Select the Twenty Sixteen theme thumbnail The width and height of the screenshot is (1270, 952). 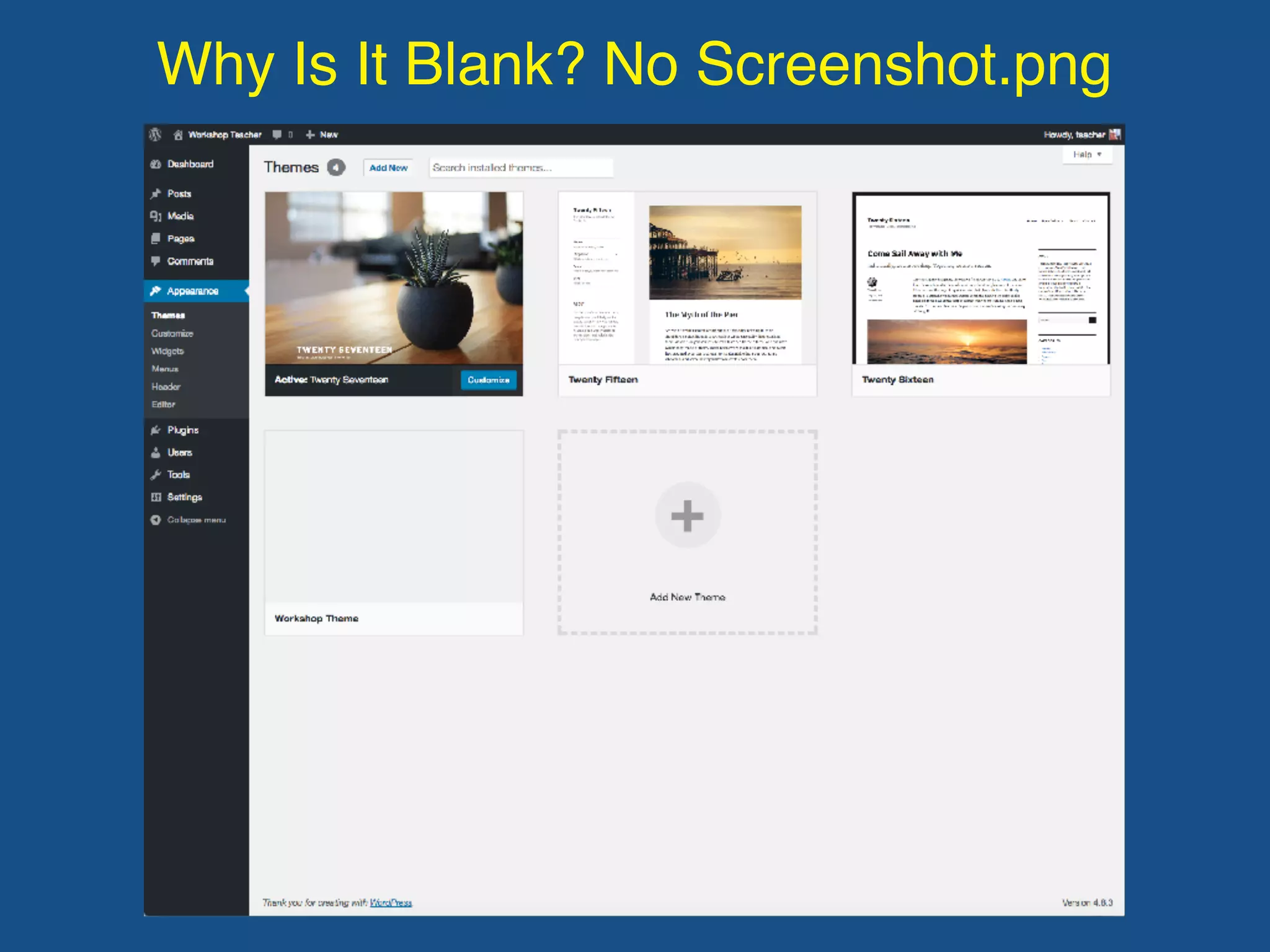[x=981, y=278]
